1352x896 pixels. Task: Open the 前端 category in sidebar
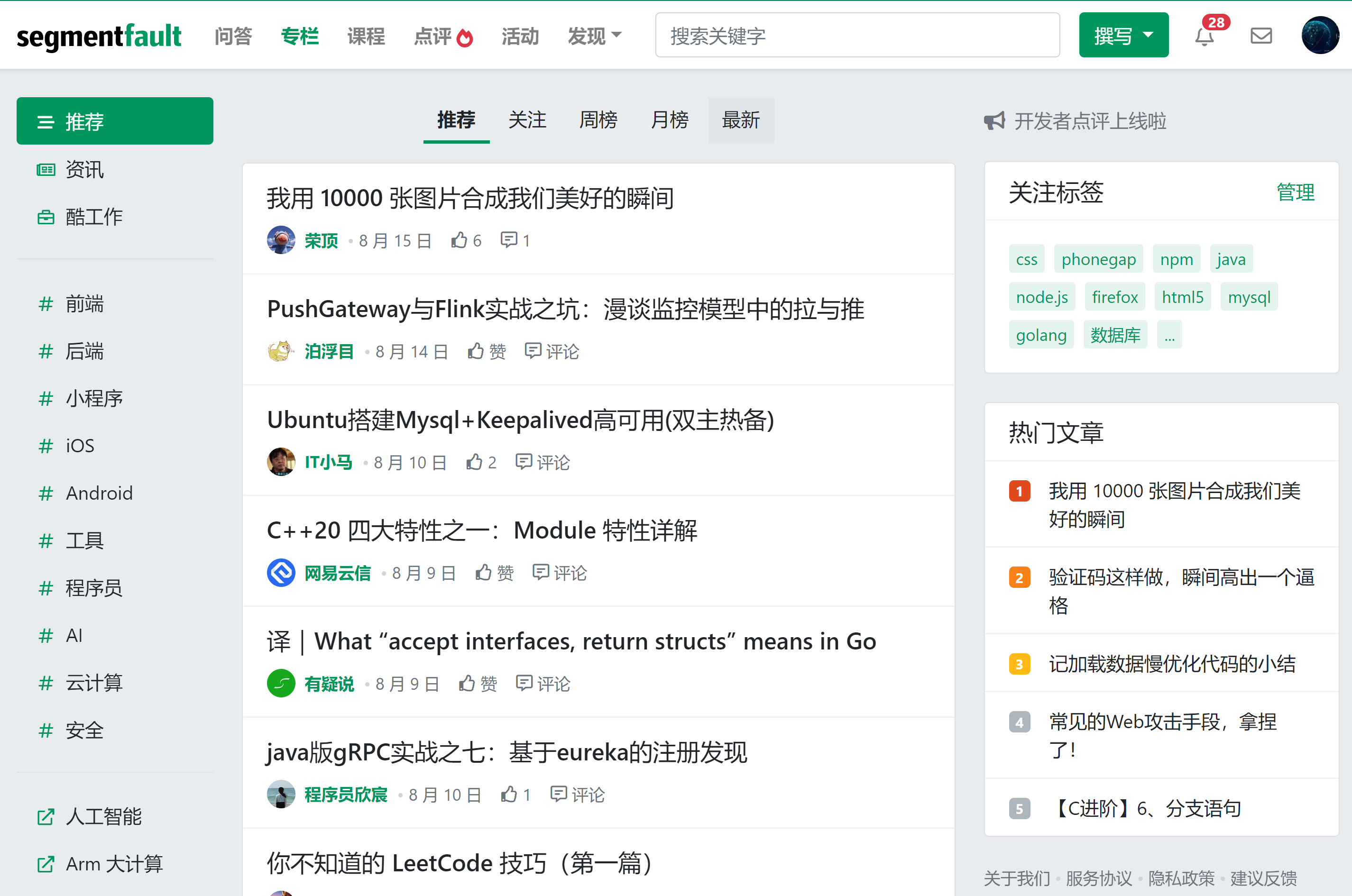tap(84, 304)
